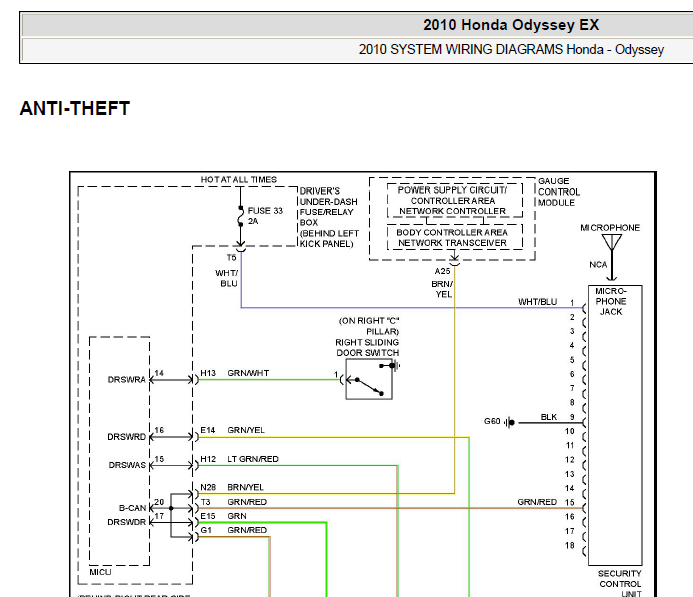Viewport: 693px width, 597px height.
Task: Click the 'POWER SUPPLY CIRCUIT/ CONTROLLER AREA NETWORK CONTROLLER' box
Action: click(x=454, y=200)
